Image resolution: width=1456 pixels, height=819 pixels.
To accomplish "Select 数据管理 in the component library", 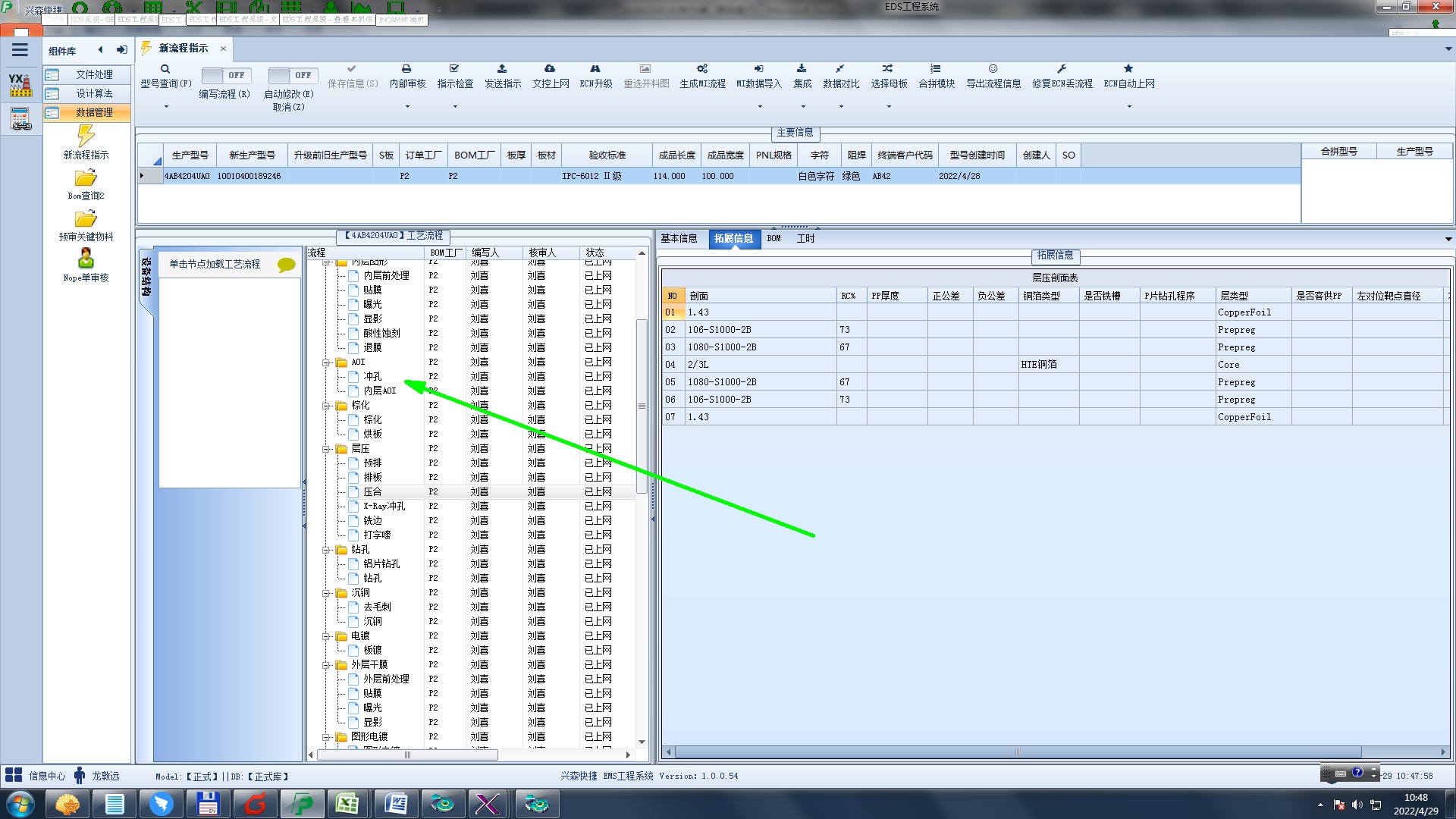I will click(x=93, y=112).
